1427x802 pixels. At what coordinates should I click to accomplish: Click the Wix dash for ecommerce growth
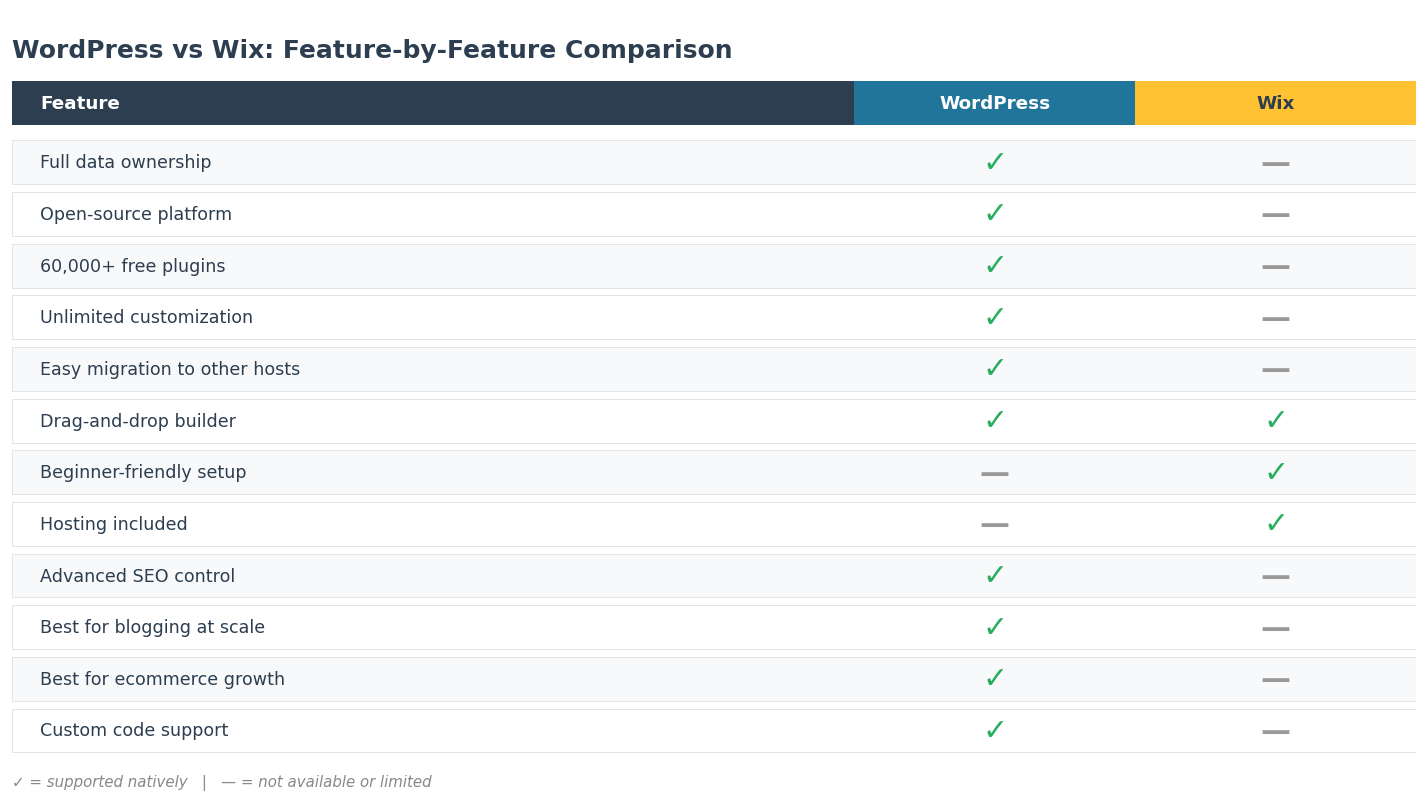(1275, 680)
